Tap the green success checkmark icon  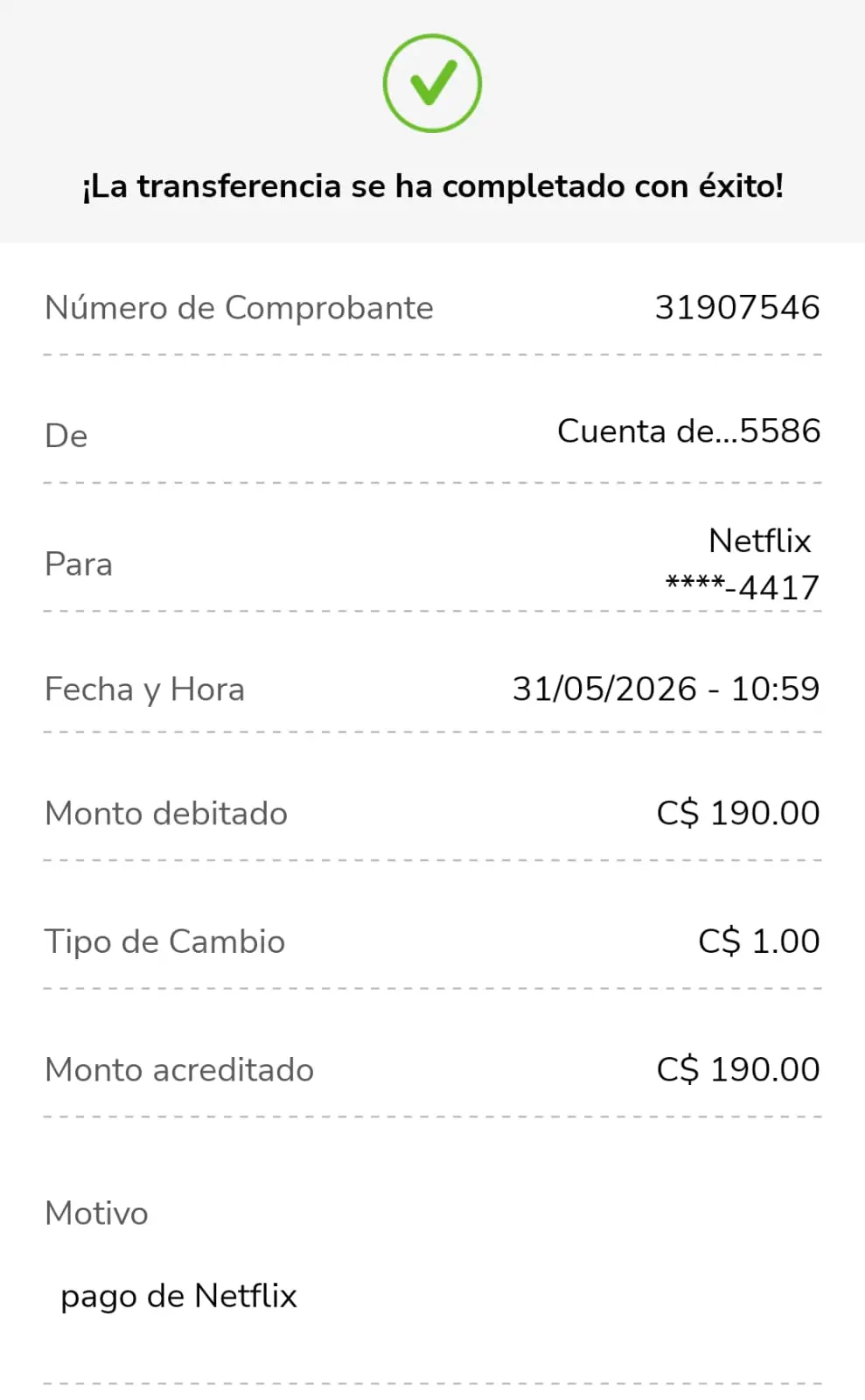pos(432,83)
